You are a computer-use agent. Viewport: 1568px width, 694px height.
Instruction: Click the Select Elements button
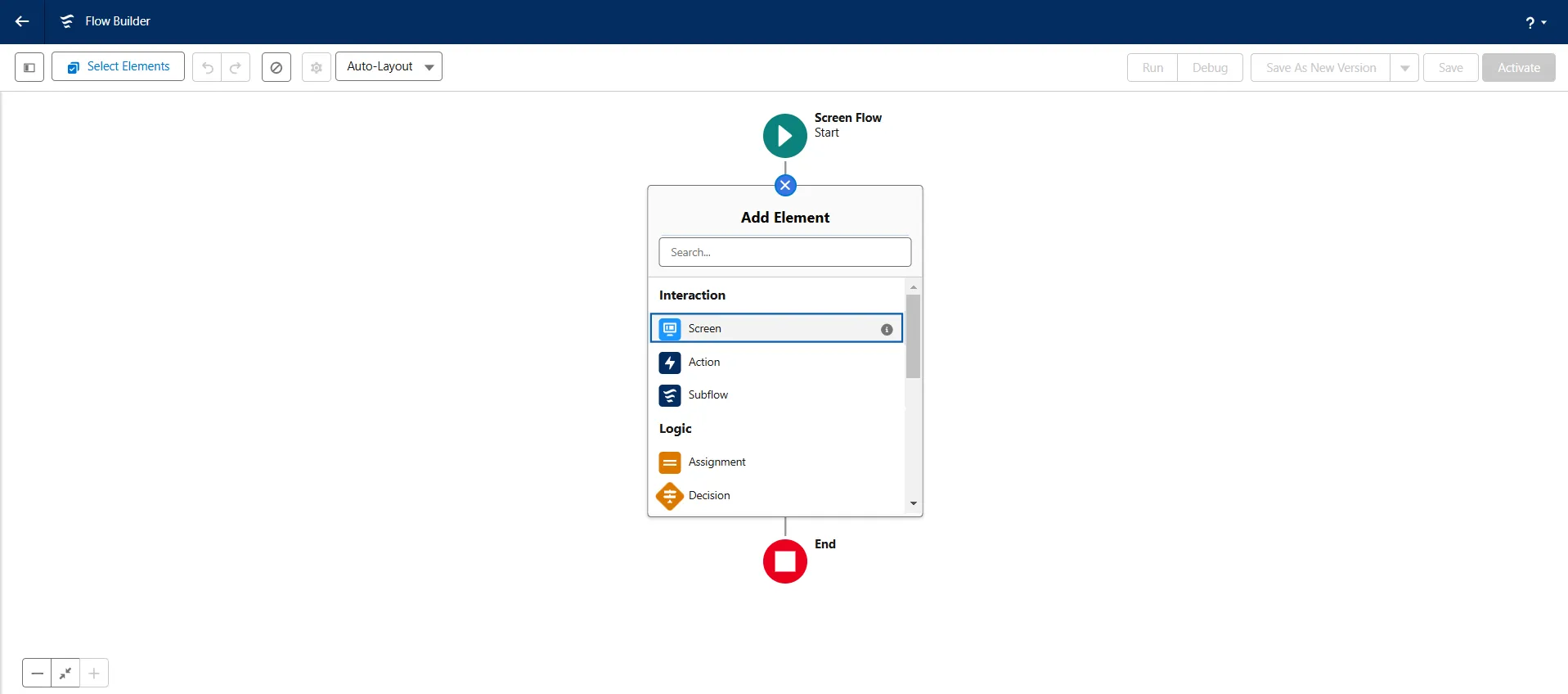coord(118,67)
